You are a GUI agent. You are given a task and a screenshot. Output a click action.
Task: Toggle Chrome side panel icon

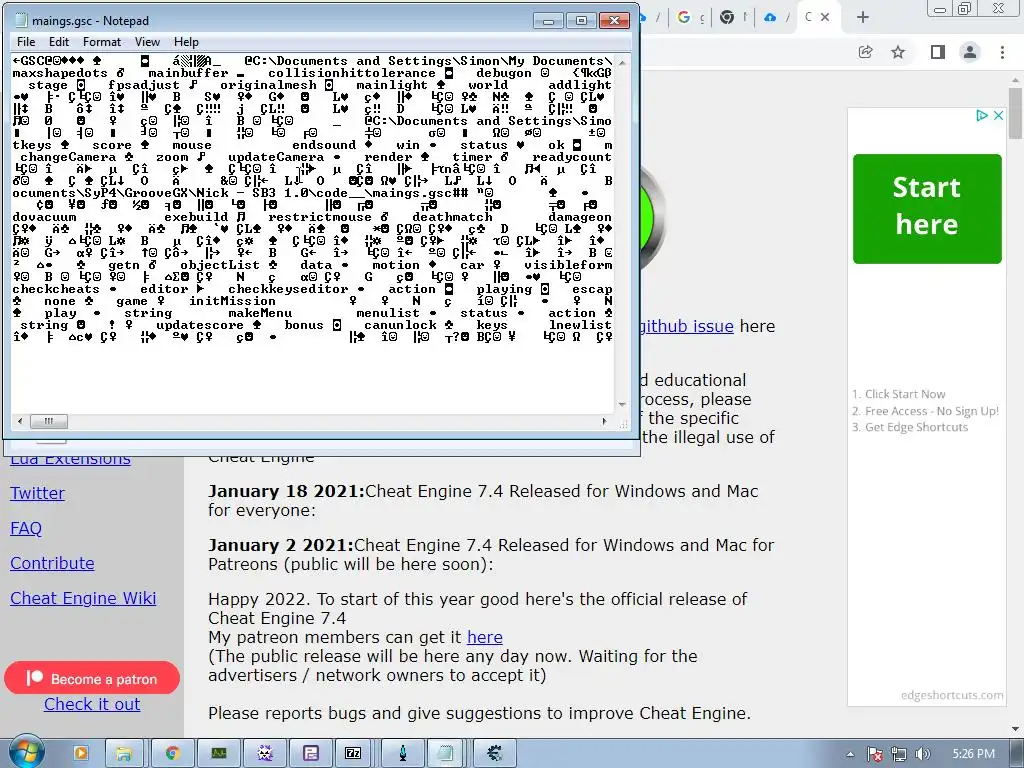coord(938,52)
